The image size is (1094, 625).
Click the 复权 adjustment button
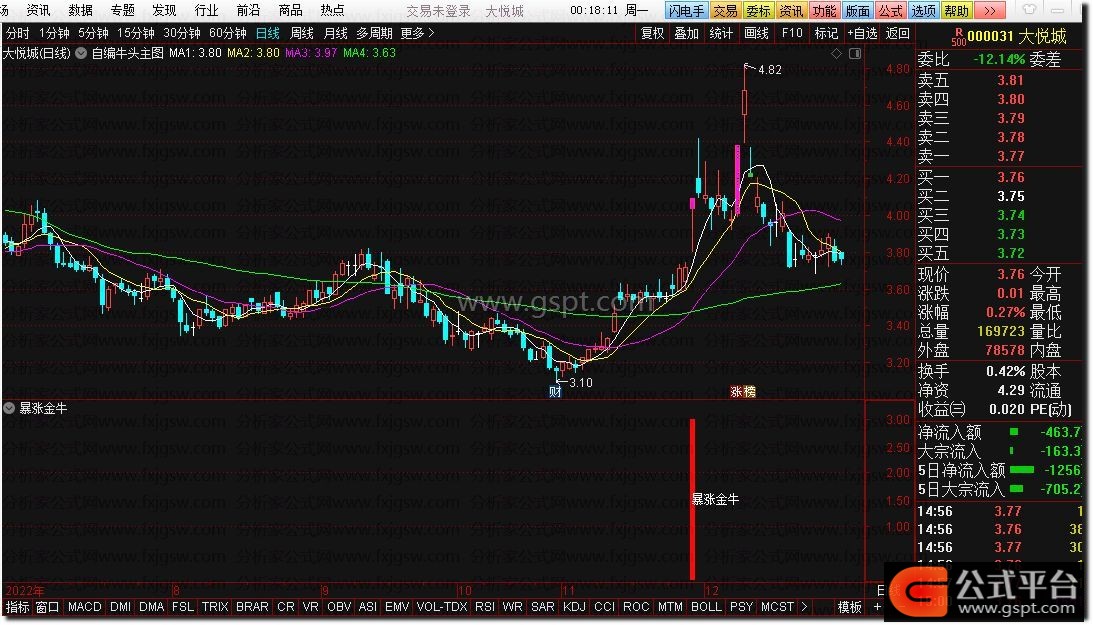[652, 33]
